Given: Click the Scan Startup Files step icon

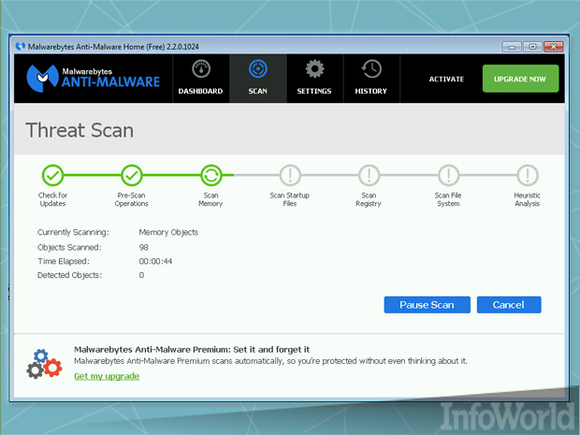Looking at the screenshot, I should 290,175.
